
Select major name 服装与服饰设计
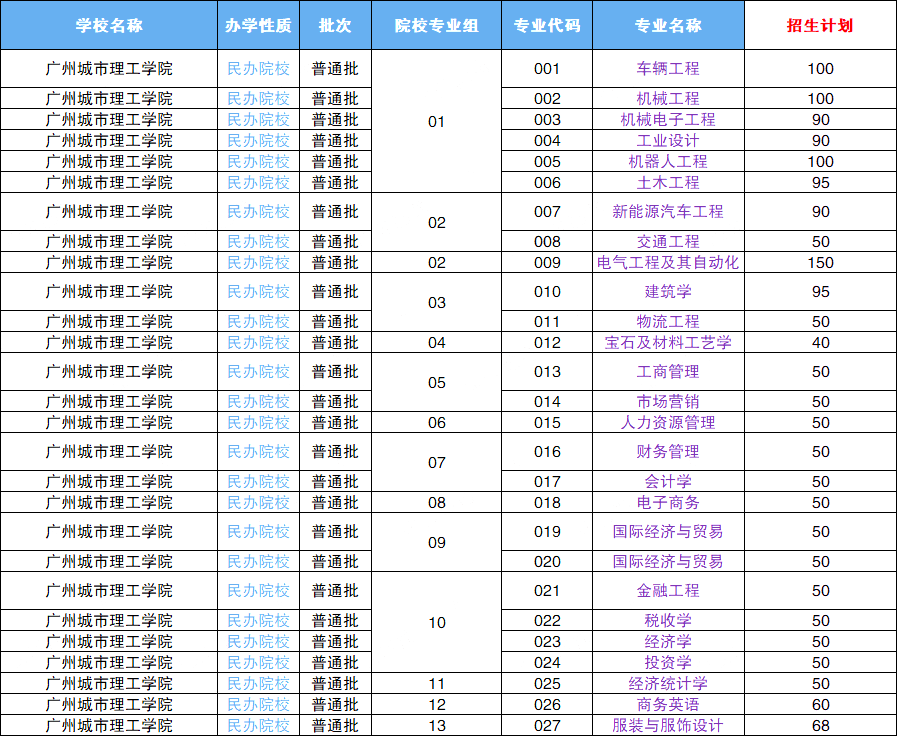click(668, 726)
